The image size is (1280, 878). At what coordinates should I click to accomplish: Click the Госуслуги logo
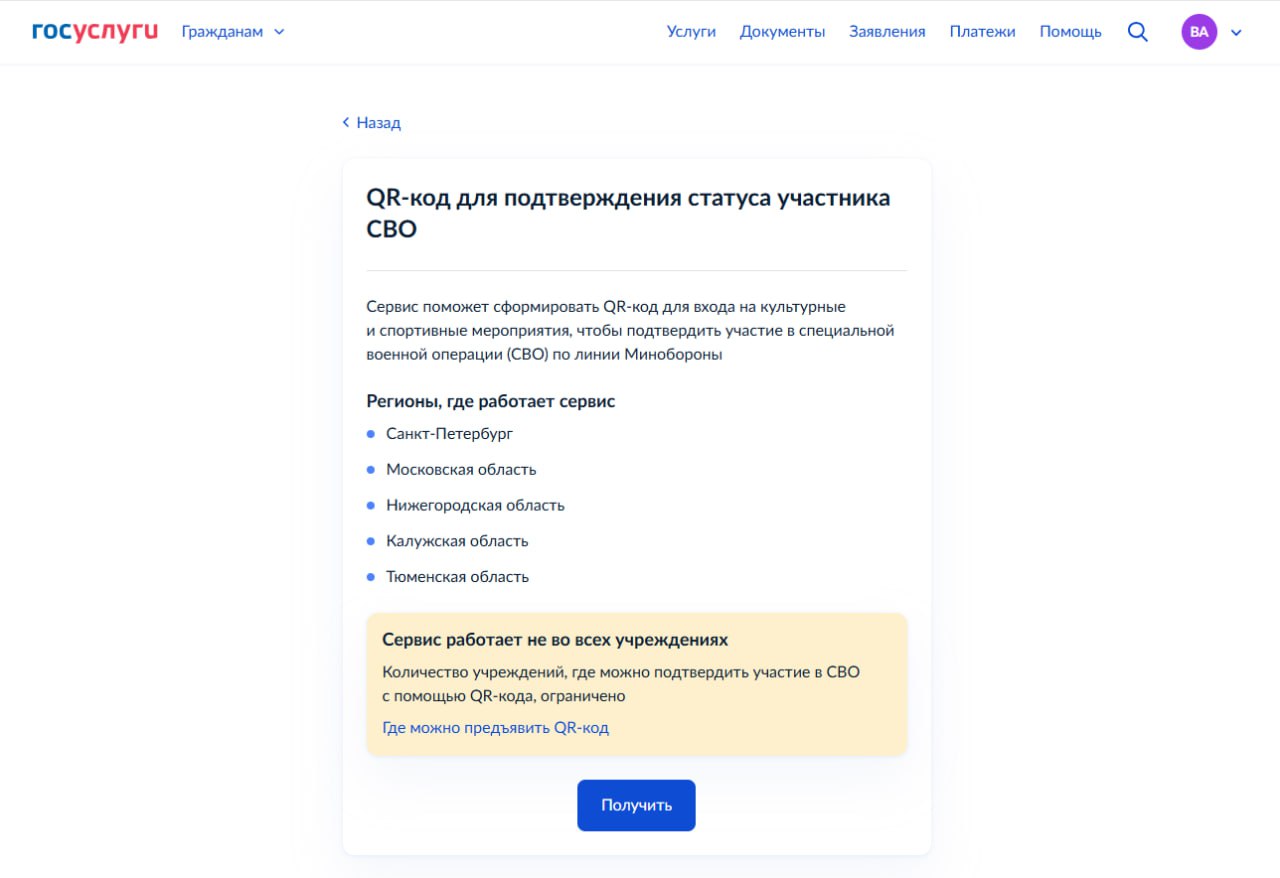pos(94,29)
